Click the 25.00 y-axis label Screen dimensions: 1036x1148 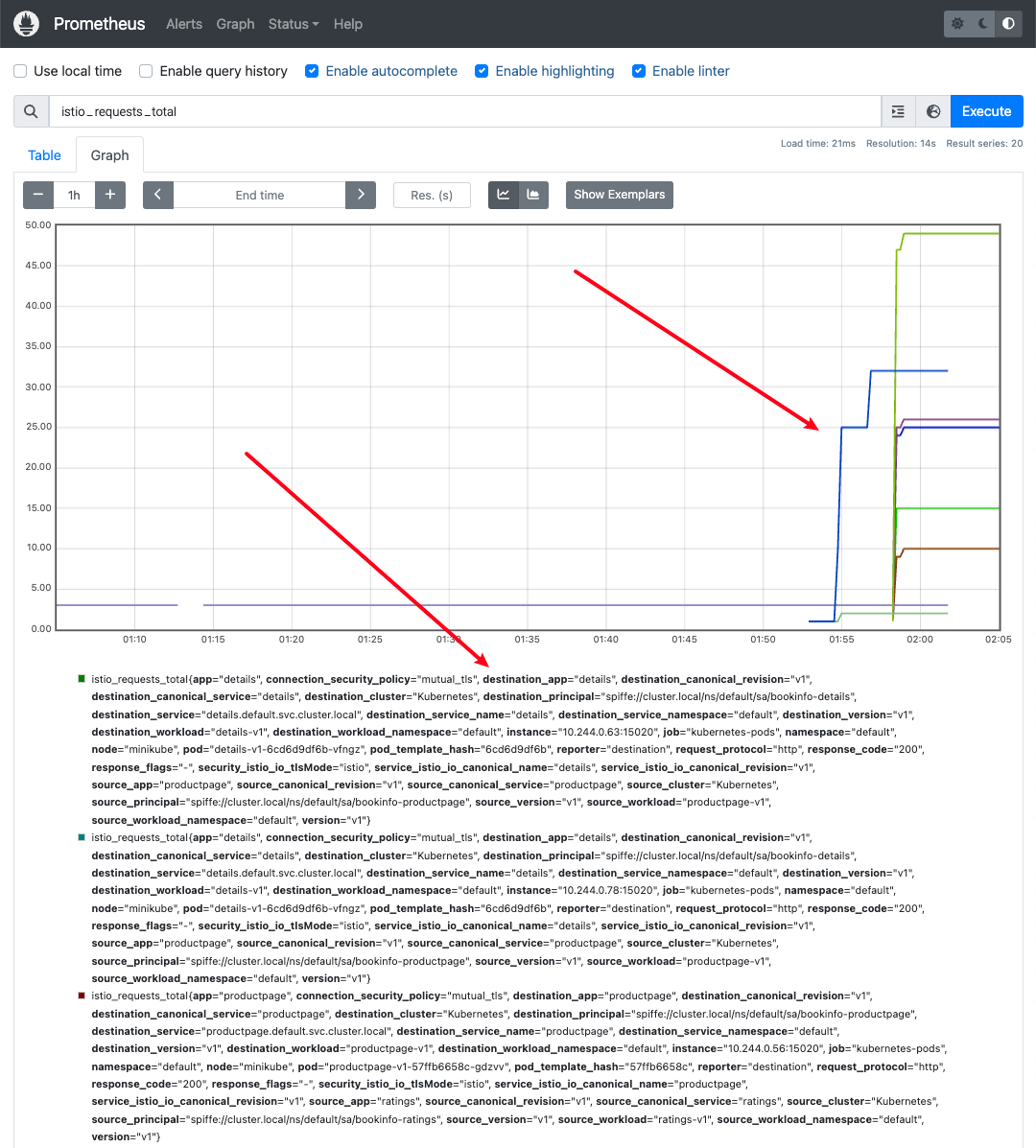(38, 426)
